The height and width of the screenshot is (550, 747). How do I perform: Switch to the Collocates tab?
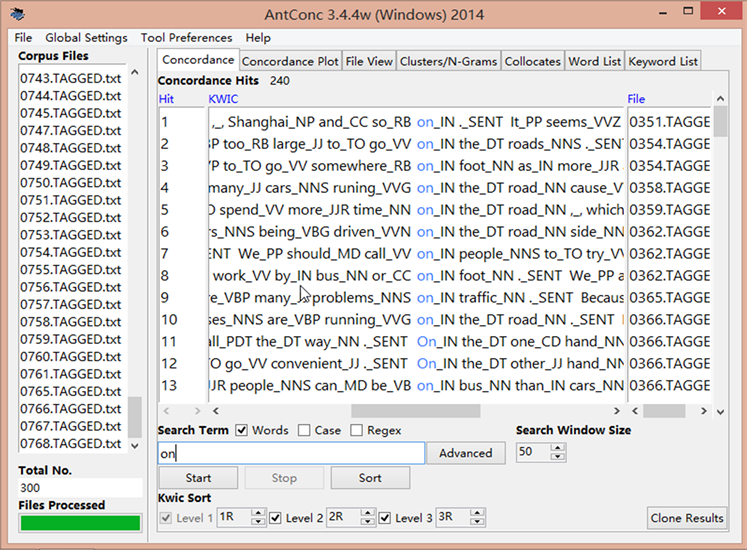pyautogui.click(x=532, y=61)
